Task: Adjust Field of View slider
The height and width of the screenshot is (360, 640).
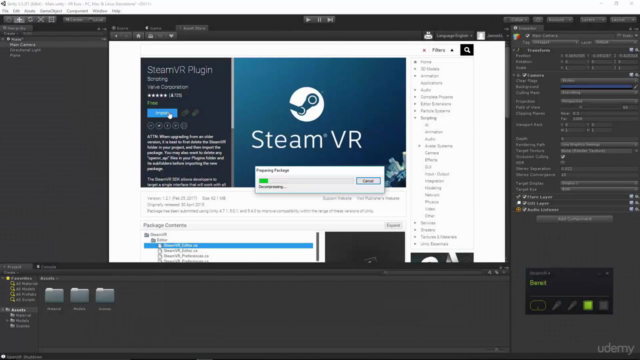Action: [589, 107]
